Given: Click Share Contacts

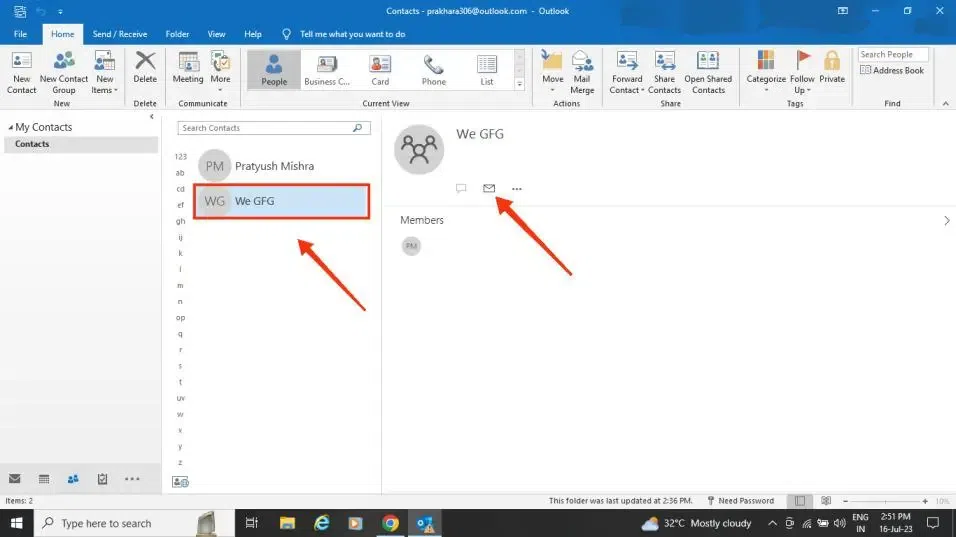Looking at the screenshot, I should [664, 73].
